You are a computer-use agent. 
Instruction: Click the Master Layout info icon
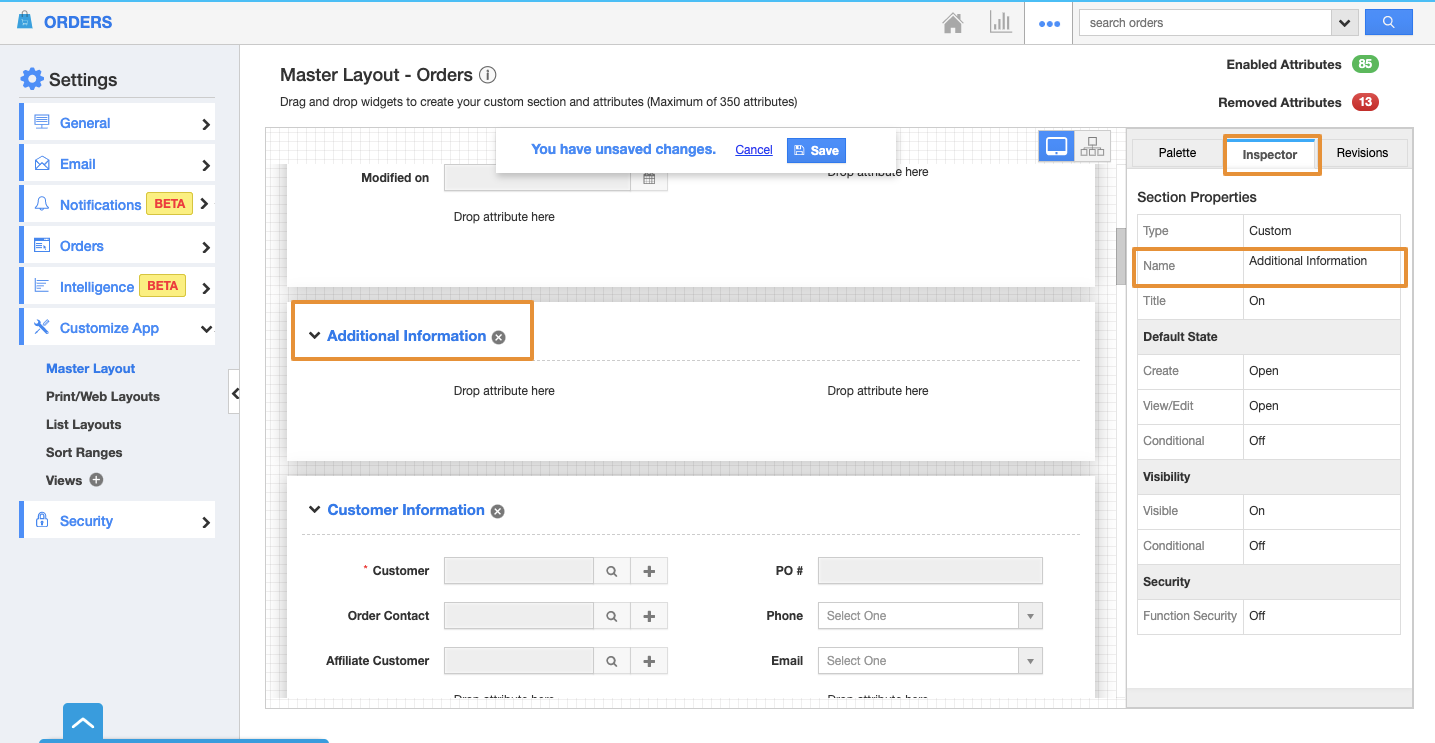pos(487,75)
